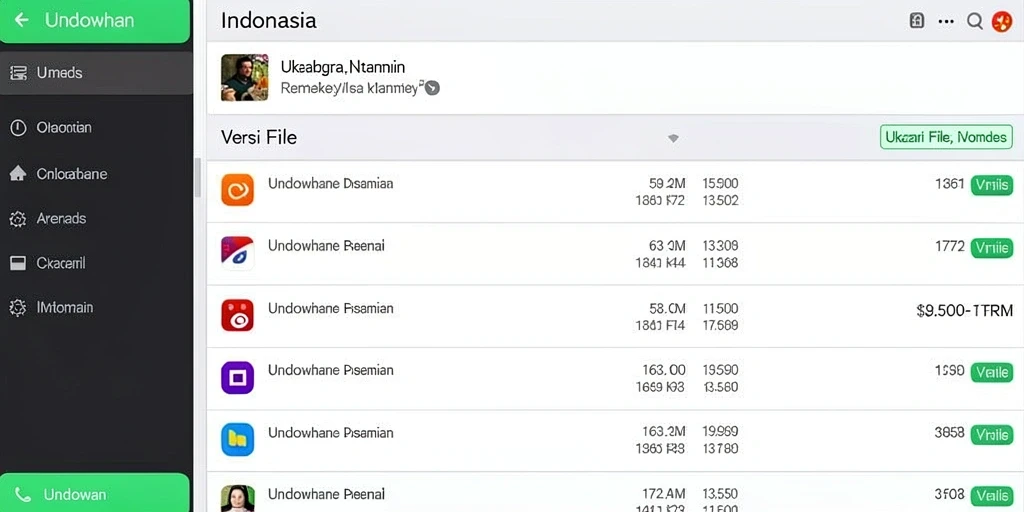Open the Ukaabgra Ntannin profile photo
Image resolution: width=1024 pixels, height=512 pixels.
click(245, 78)
